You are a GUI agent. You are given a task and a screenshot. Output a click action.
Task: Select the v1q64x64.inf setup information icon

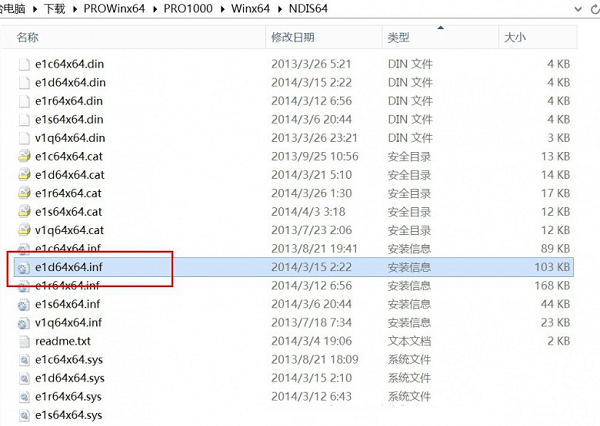[24, 322]
